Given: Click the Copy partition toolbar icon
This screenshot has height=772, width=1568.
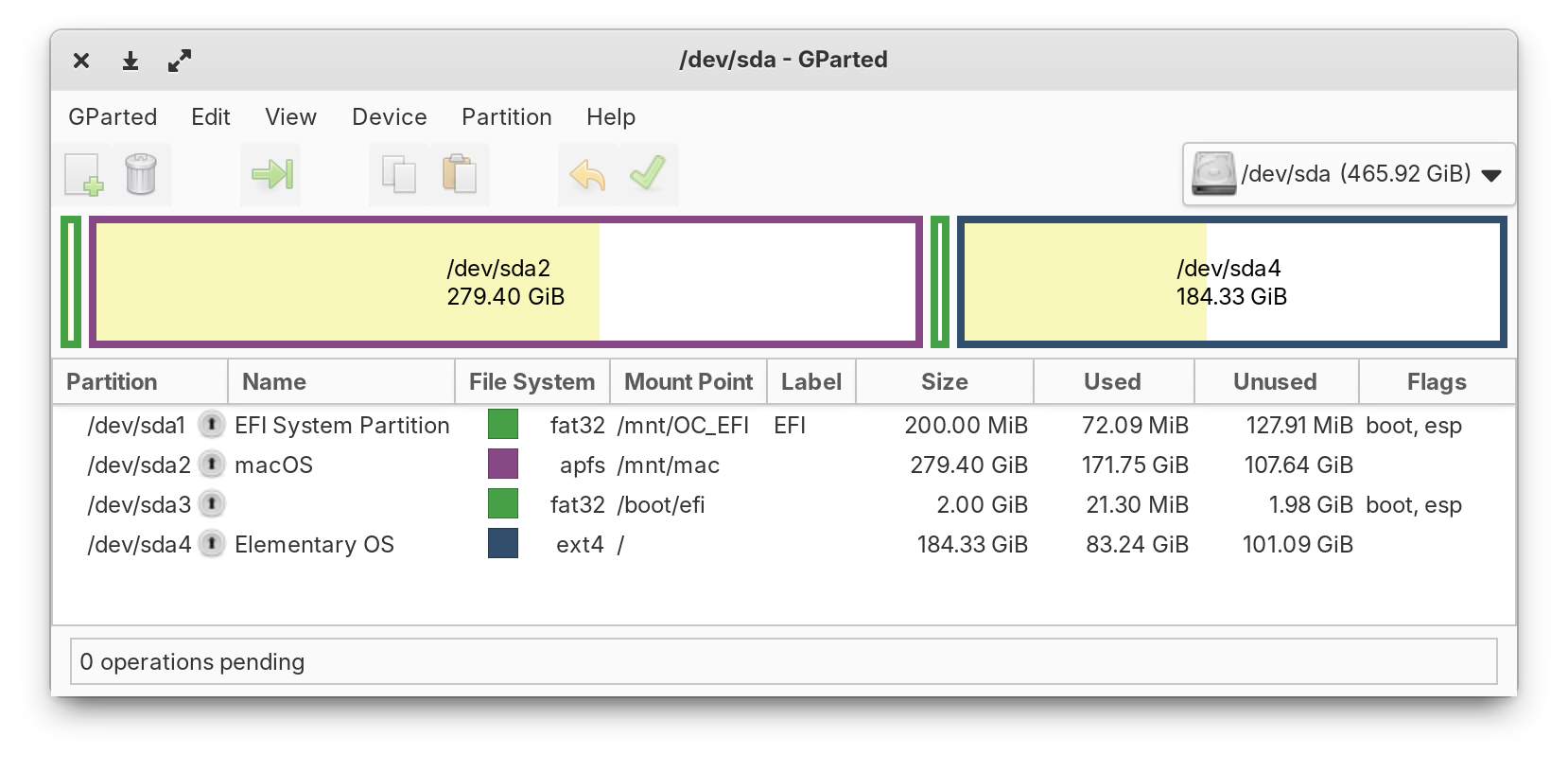Looking at the screenshot, I should [x=398, y=174].
